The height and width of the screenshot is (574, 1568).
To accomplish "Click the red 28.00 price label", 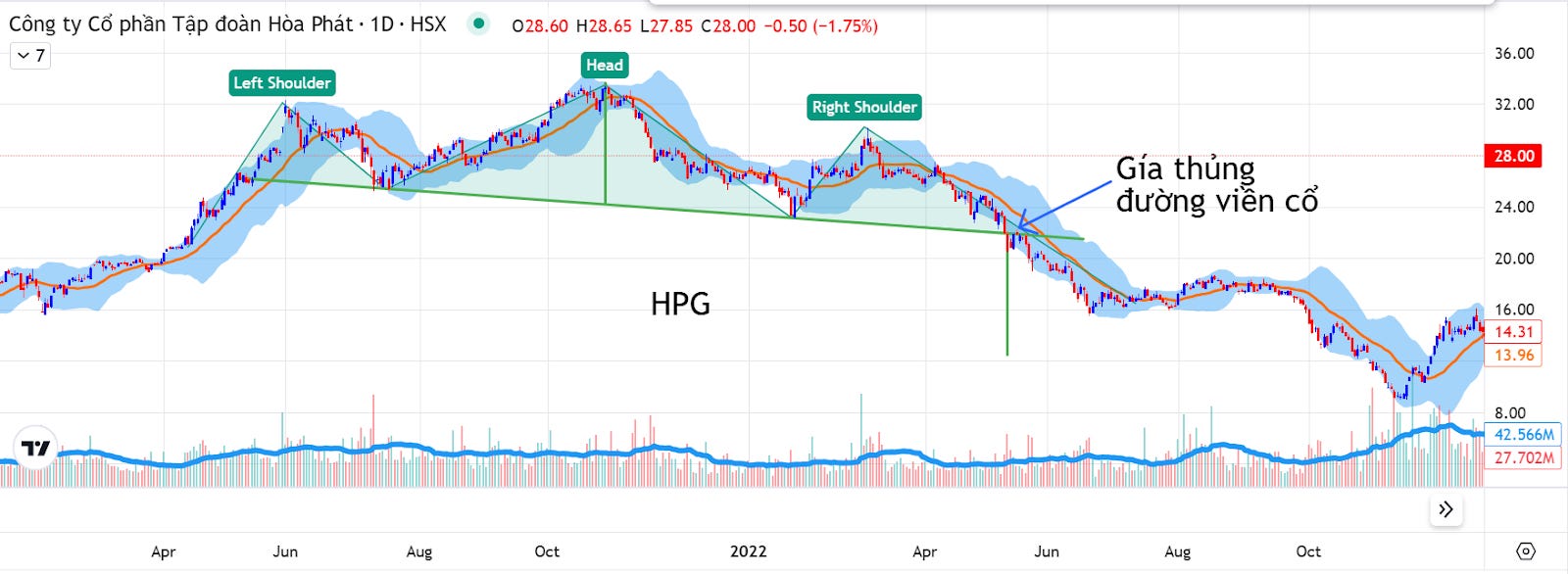I will 1513,156.
